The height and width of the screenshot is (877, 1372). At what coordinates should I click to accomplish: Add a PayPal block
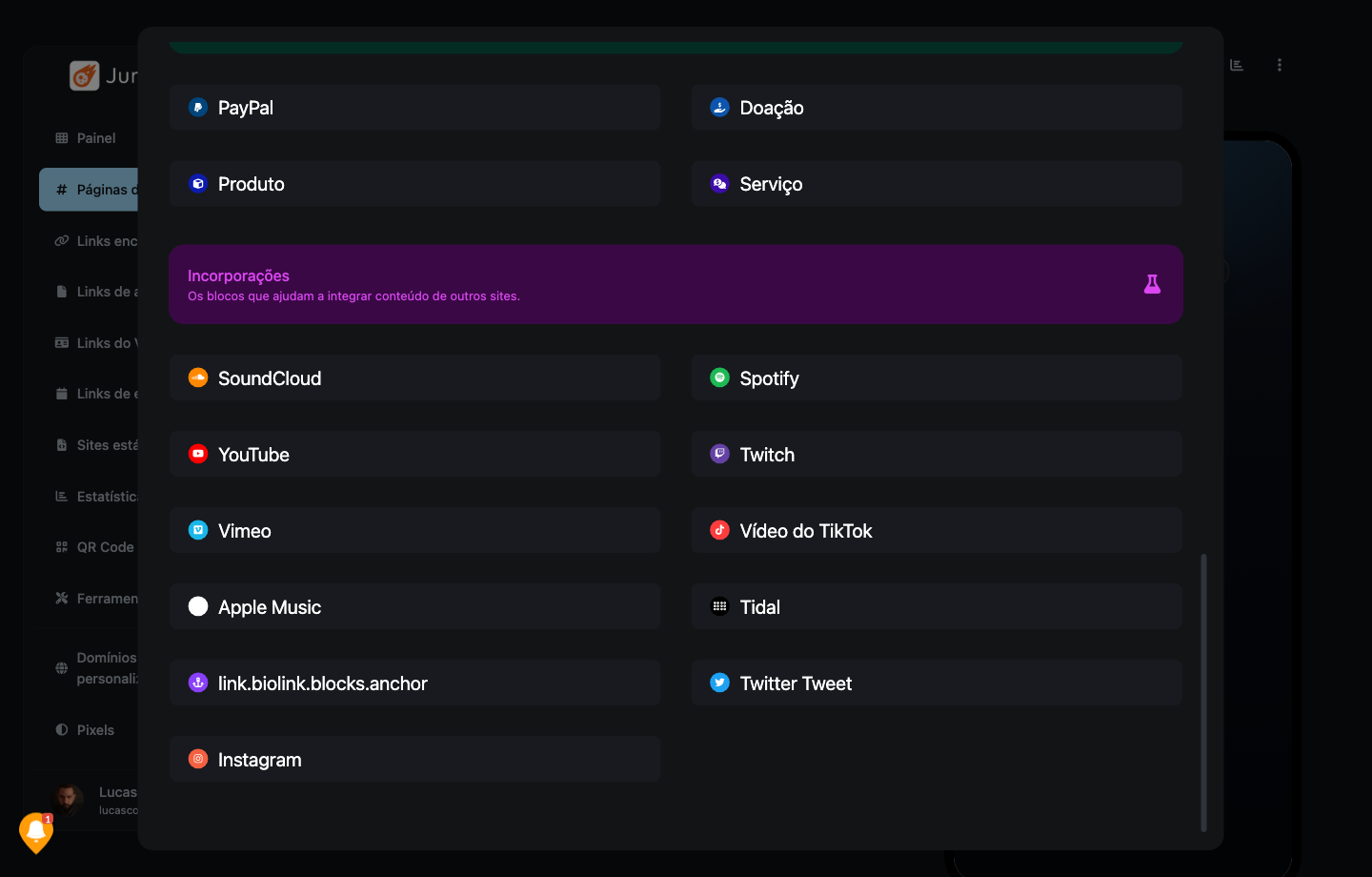tap(415, 108)
